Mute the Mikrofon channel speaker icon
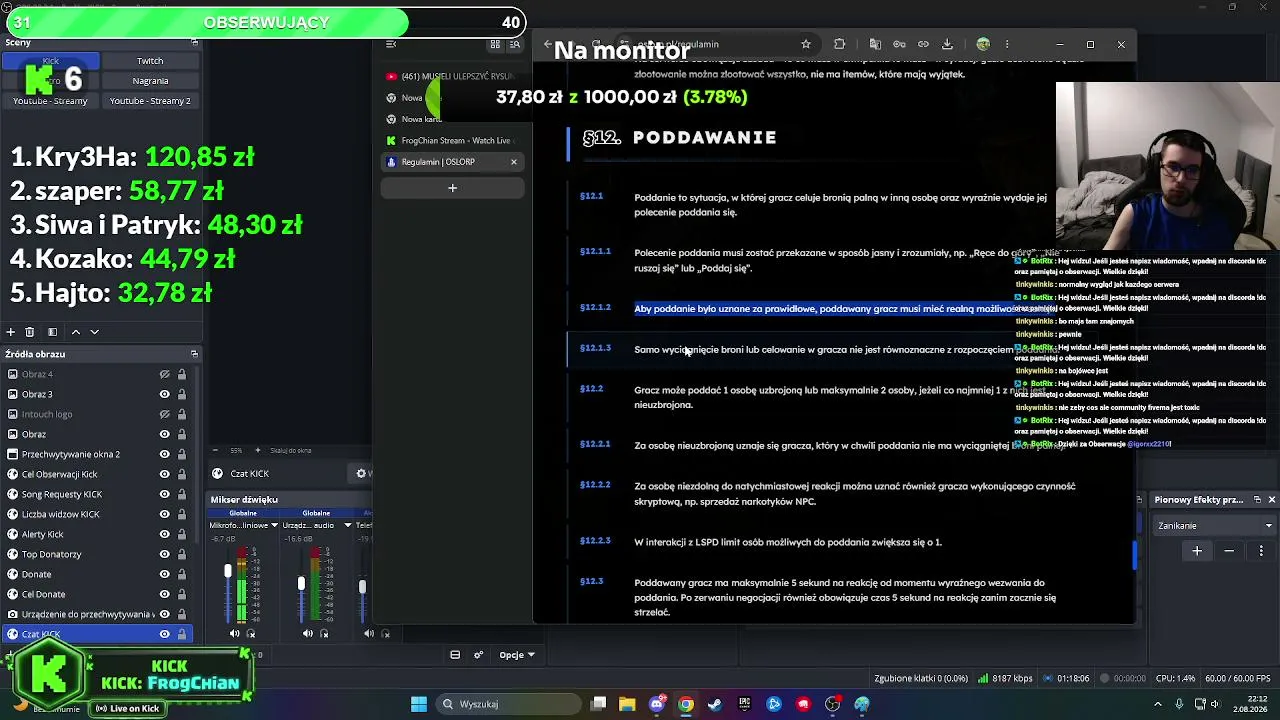The image size is (1280, 720). [x=235, y=633]
